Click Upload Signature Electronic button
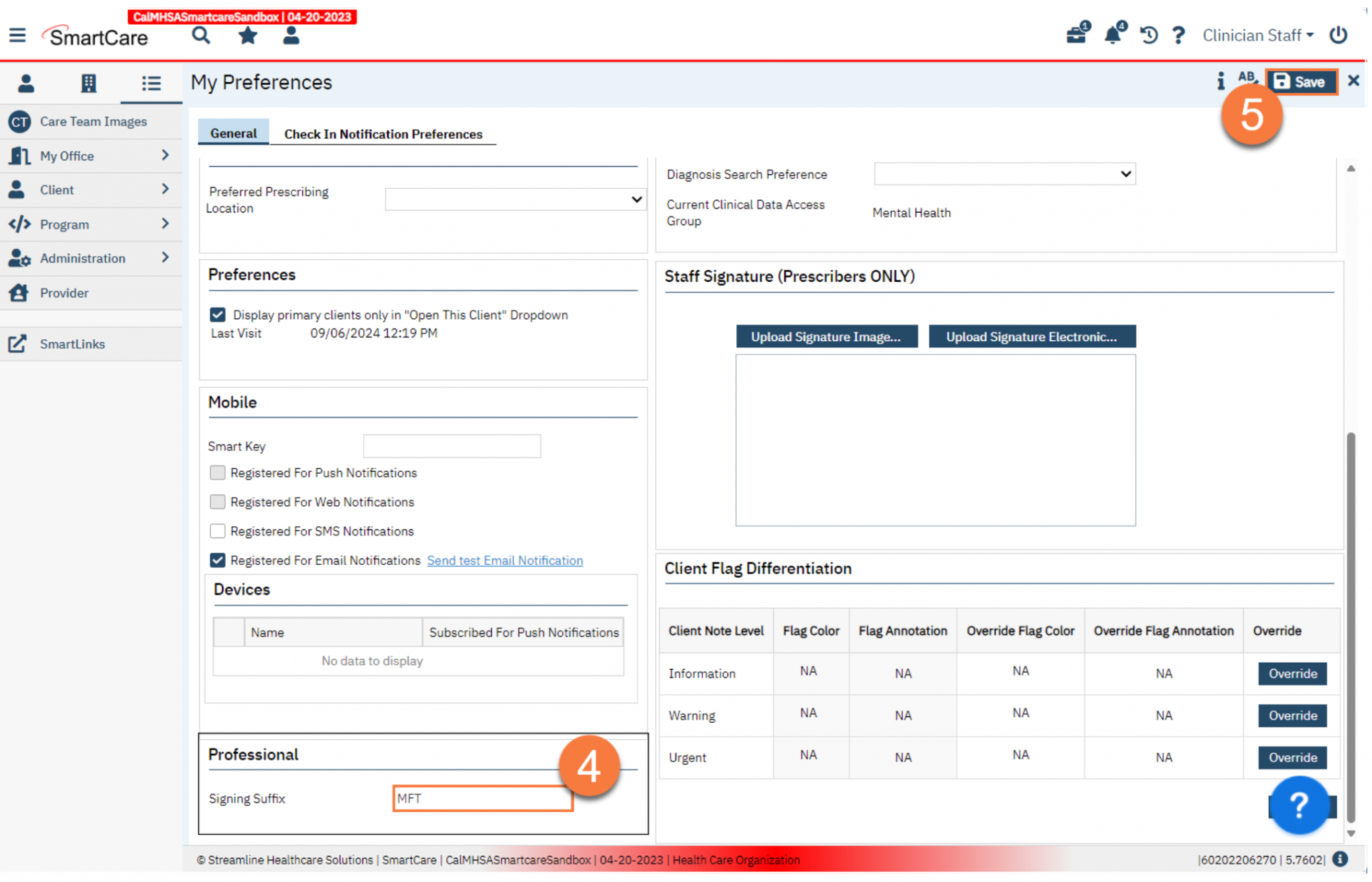This screenshot has height=882, width=1372. click(1032, 336)
